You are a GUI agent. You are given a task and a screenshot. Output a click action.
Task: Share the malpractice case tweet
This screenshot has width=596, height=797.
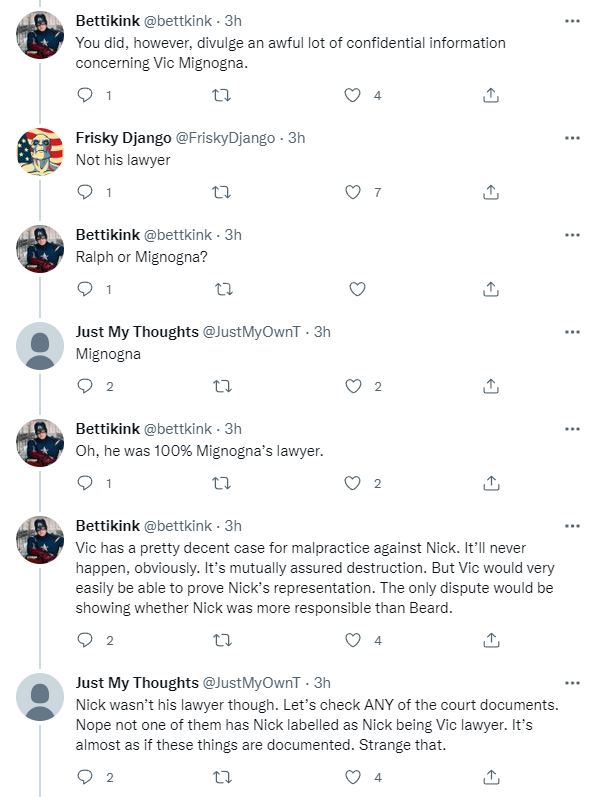point(491,640)
